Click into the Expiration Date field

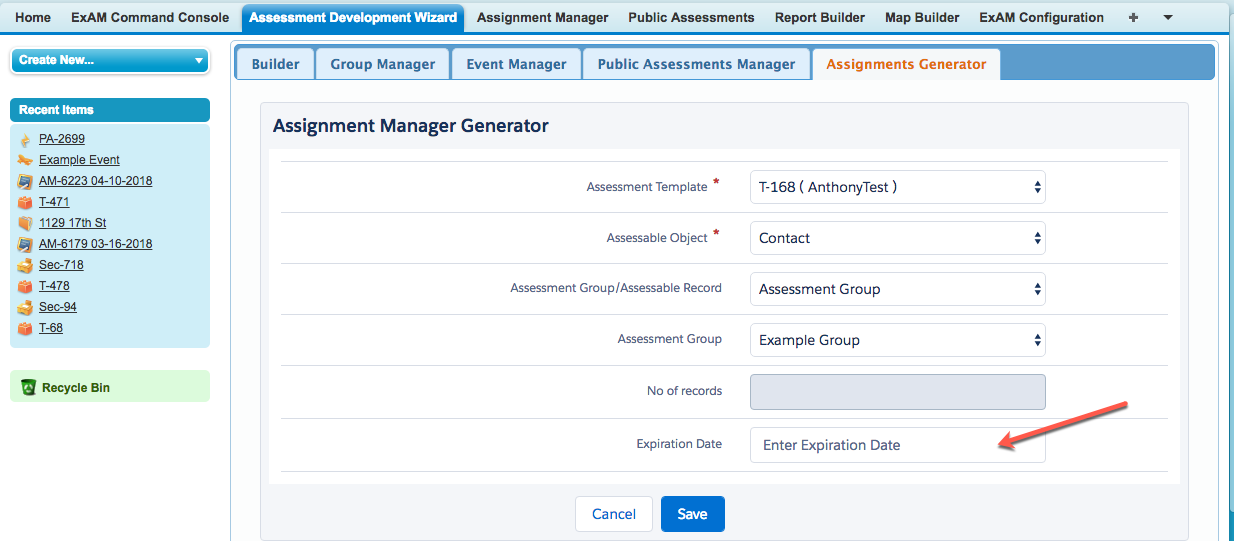pyautogui.click(x=897, y=445)
